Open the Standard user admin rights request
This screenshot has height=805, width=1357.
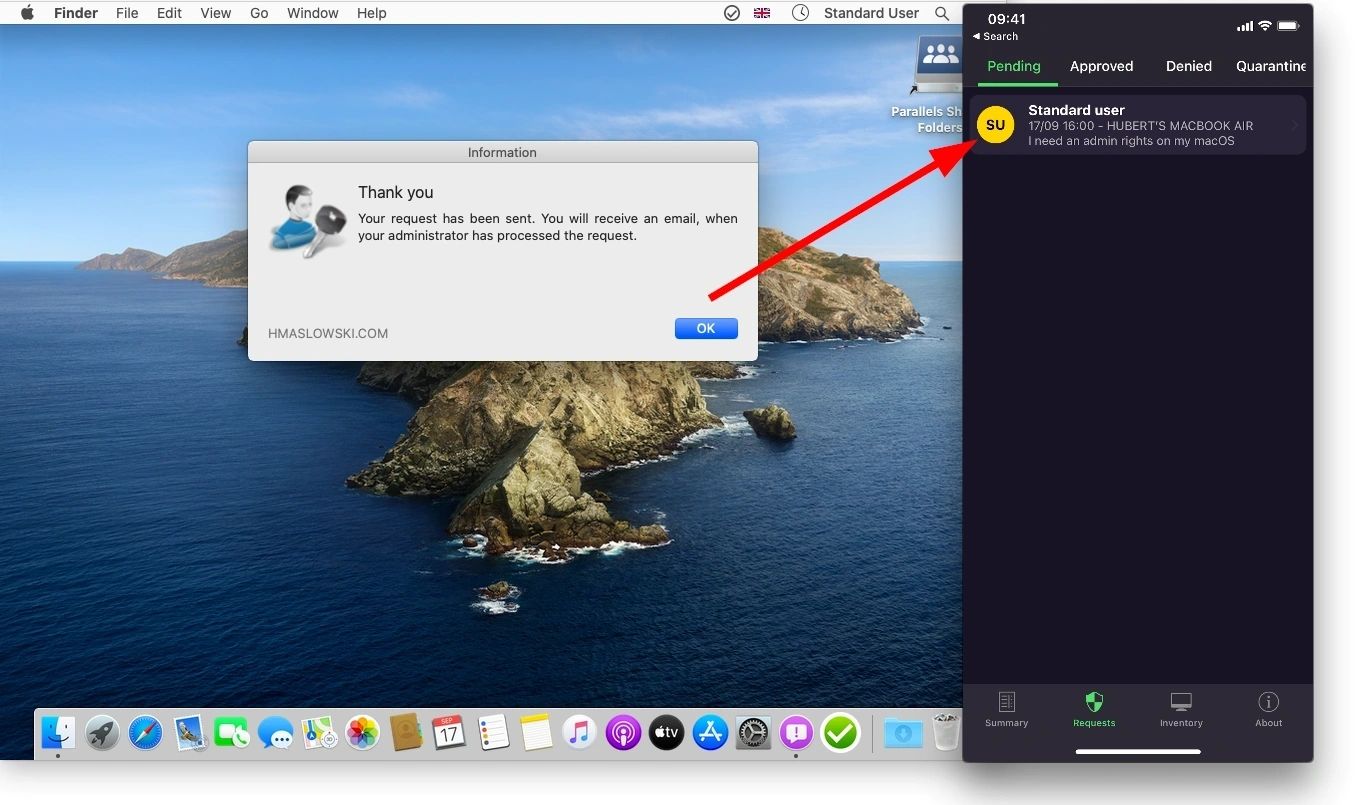pos(1138,125)
